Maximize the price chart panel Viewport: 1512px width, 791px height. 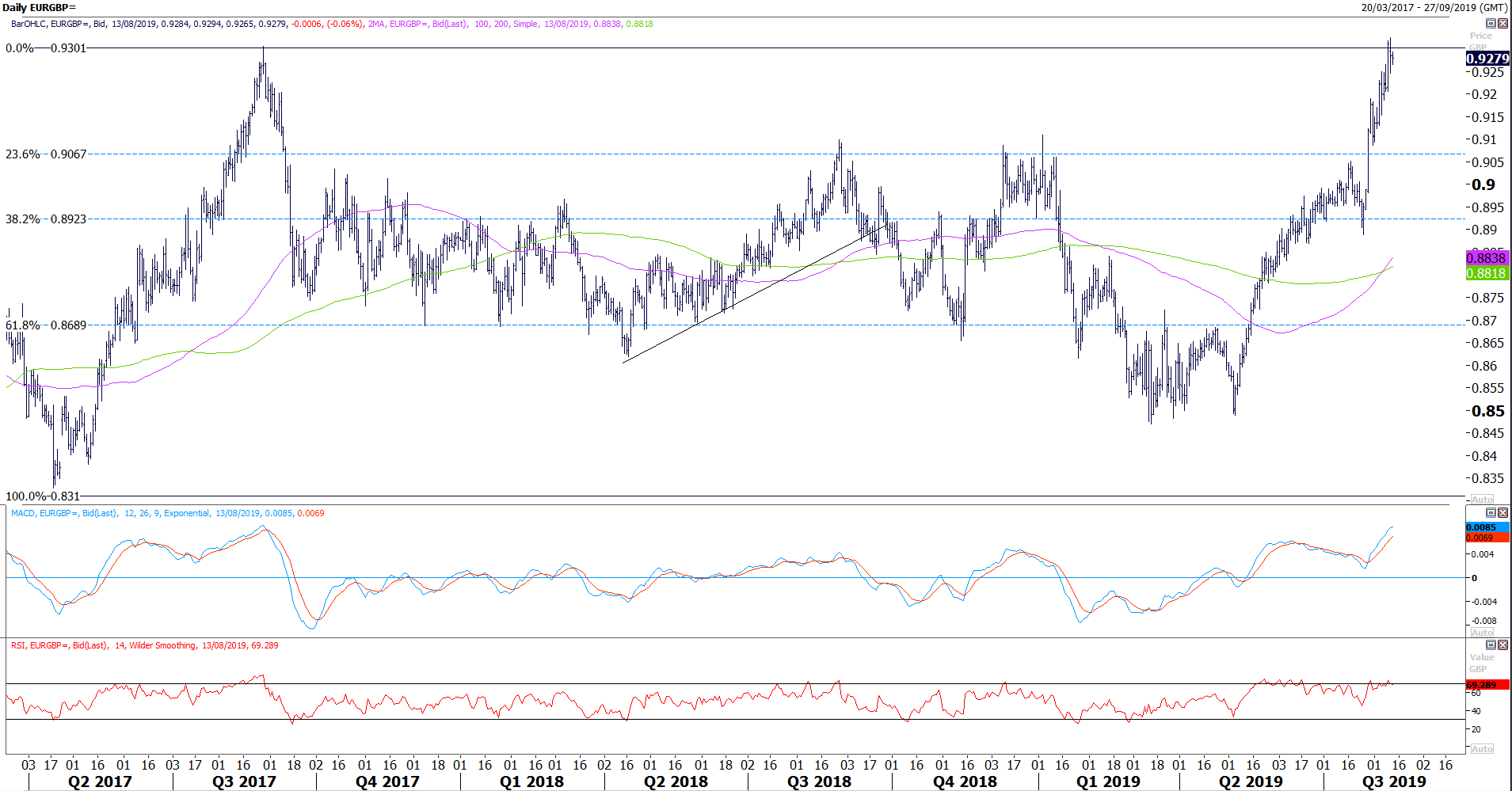tap(1491, 24)
